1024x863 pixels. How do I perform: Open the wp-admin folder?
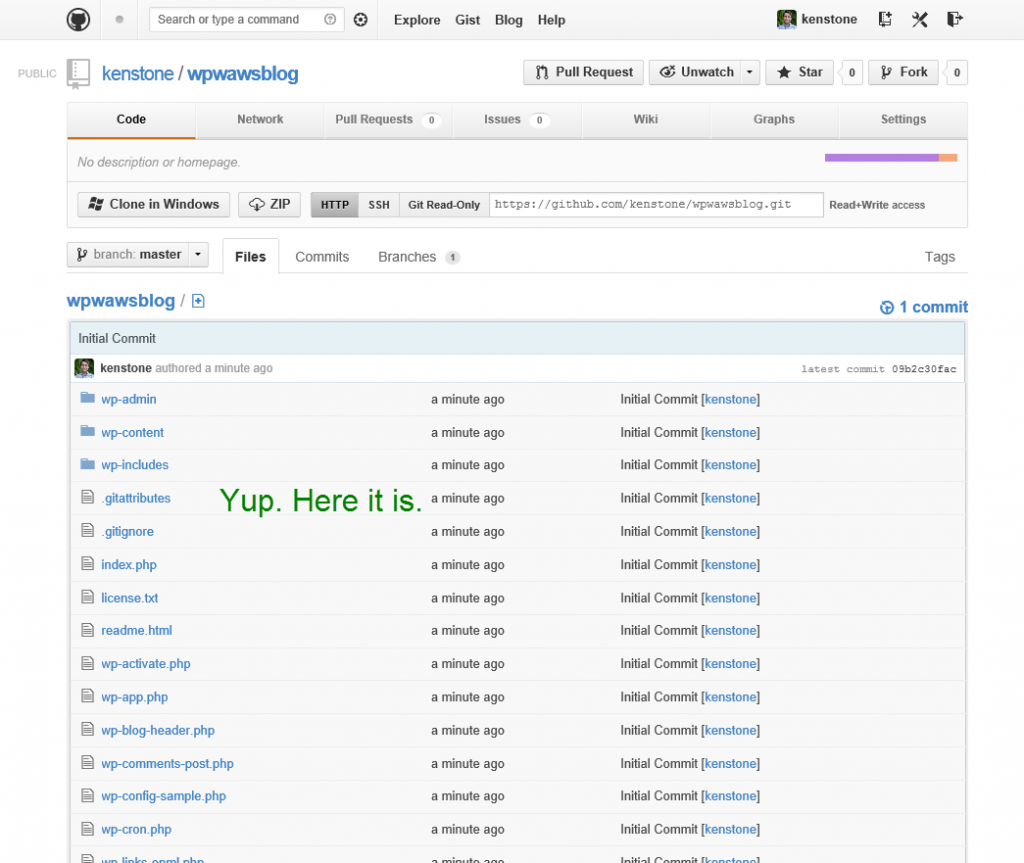[x=128, y=399]
